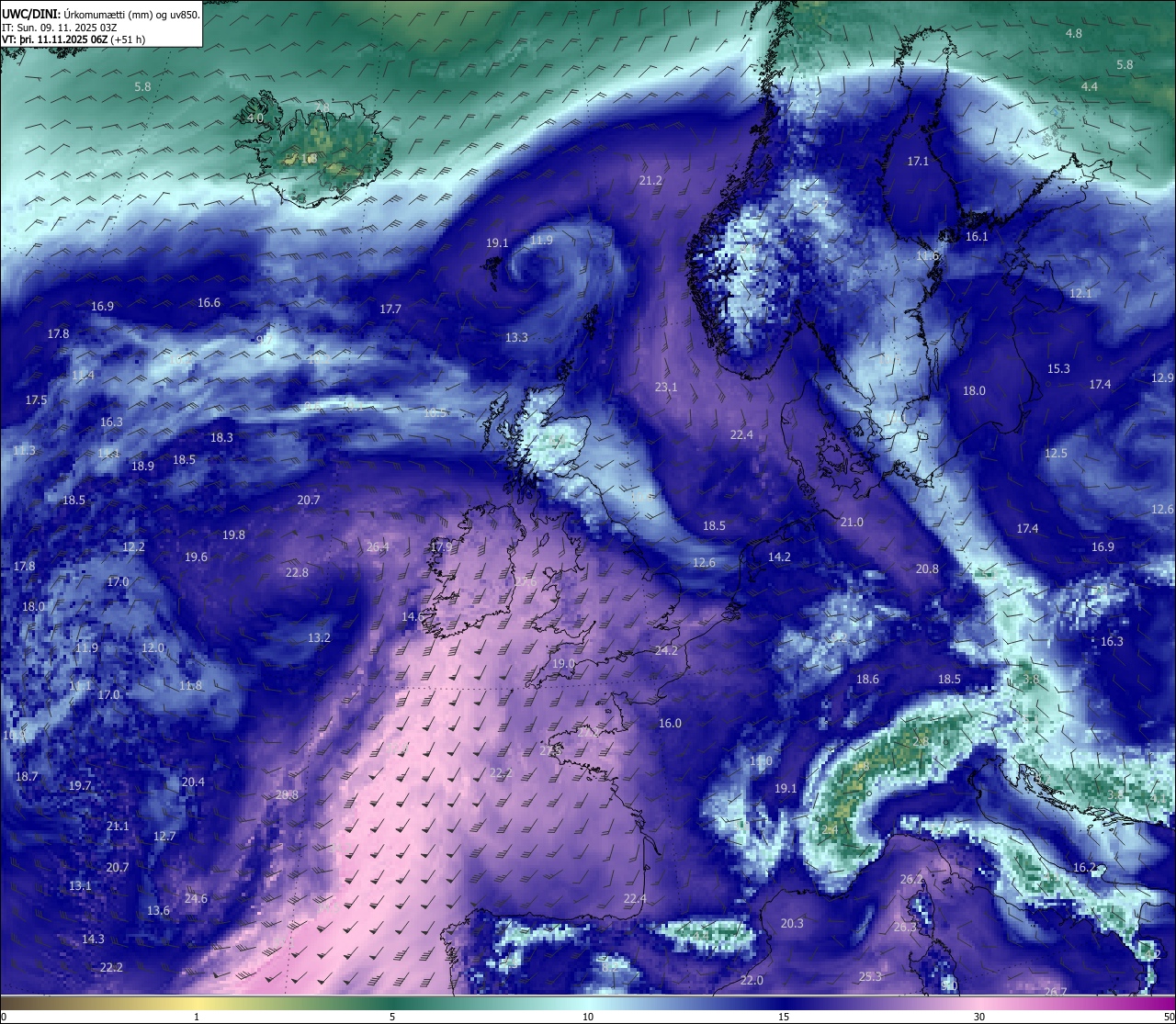Click the 50 label ending the color scale
Viewport: 1176px width, 1024px height.
point(1169,1017)
